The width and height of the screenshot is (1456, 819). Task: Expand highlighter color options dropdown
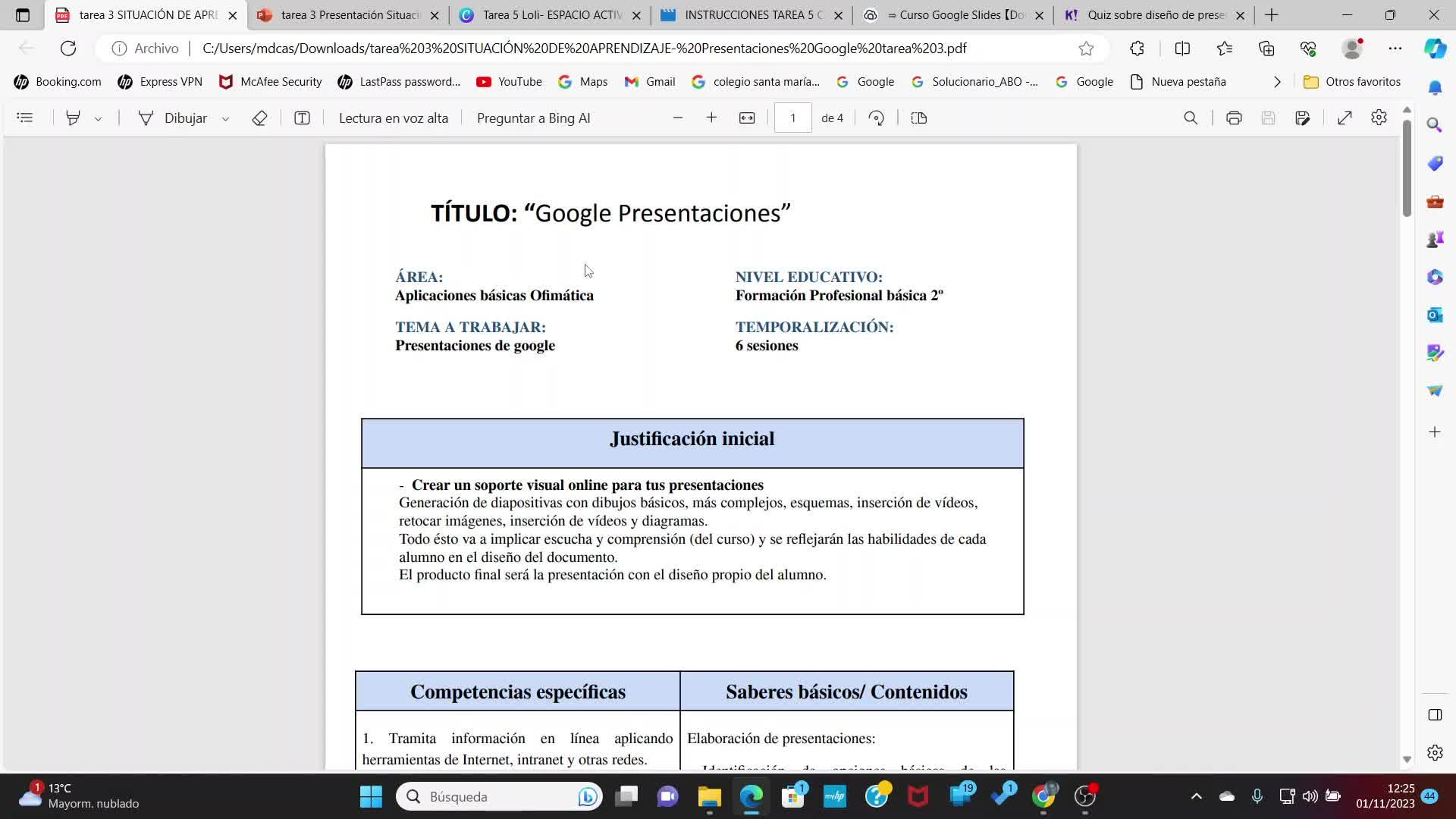(98, 118)
